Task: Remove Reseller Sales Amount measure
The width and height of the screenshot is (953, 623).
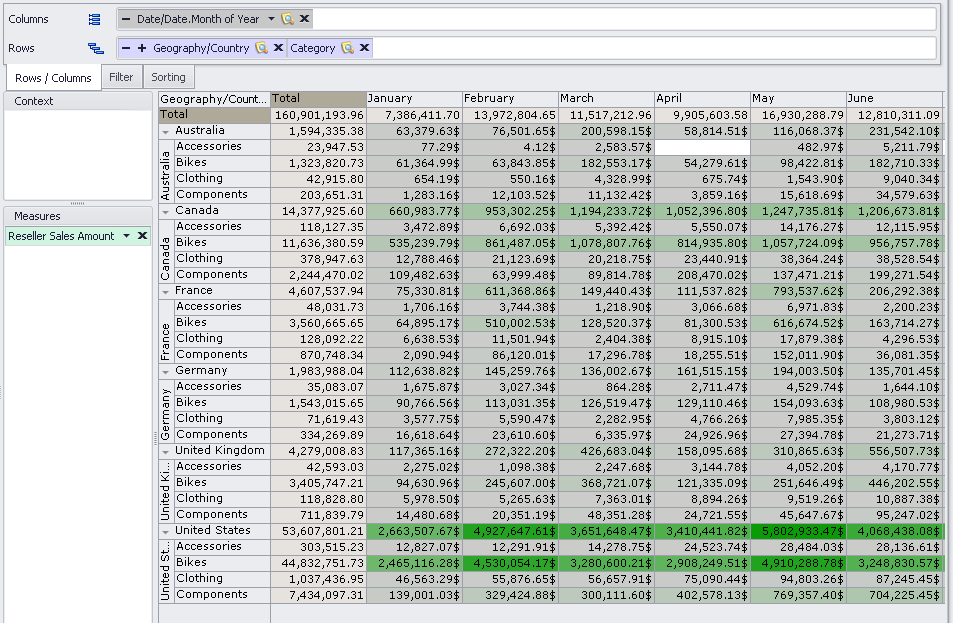Action: coord(142,235)
